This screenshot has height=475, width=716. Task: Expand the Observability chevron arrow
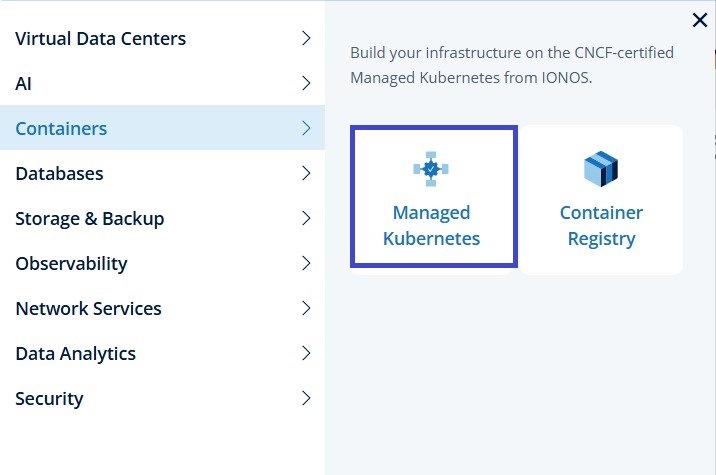click(x=306, y=264)
